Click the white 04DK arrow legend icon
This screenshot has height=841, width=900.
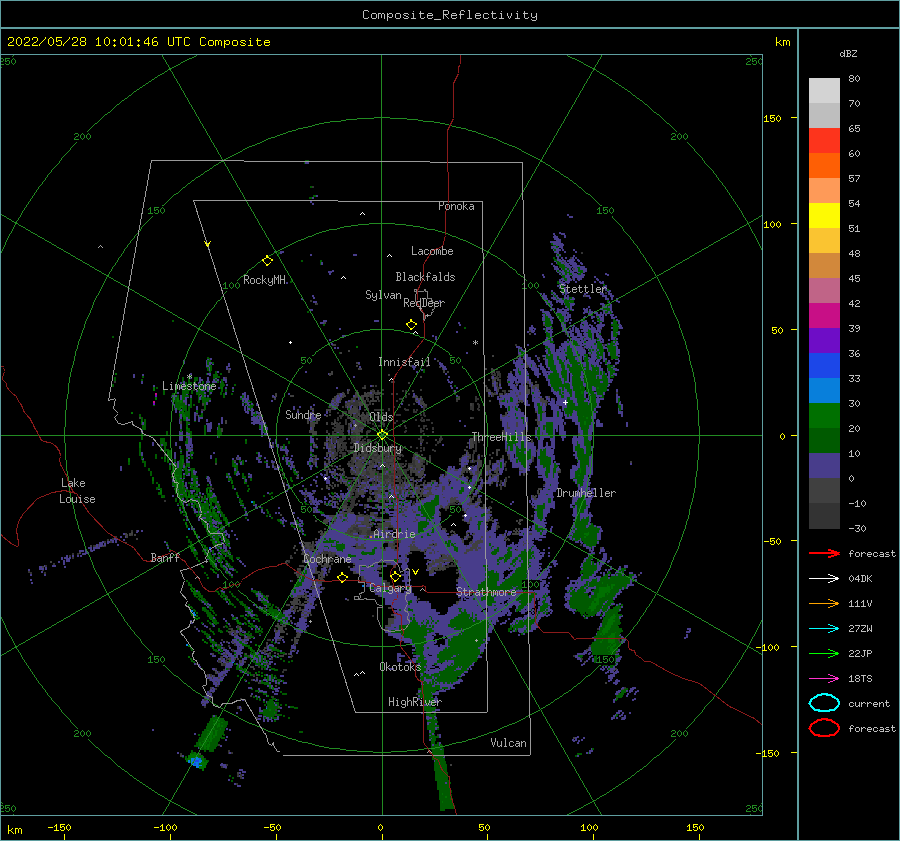824,579
